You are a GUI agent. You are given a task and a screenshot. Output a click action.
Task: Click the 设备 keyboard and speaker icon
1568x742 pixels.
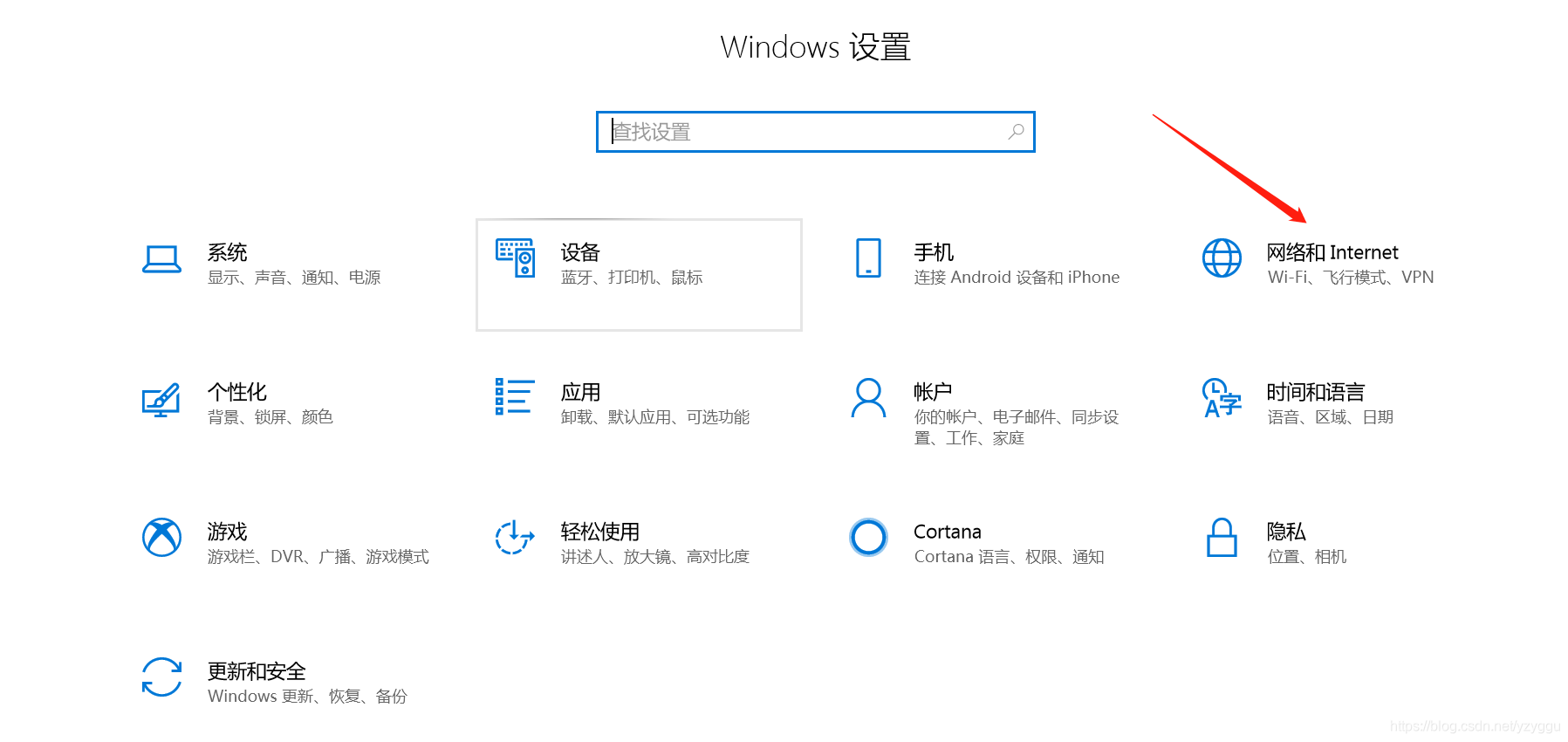click(515, 258)
